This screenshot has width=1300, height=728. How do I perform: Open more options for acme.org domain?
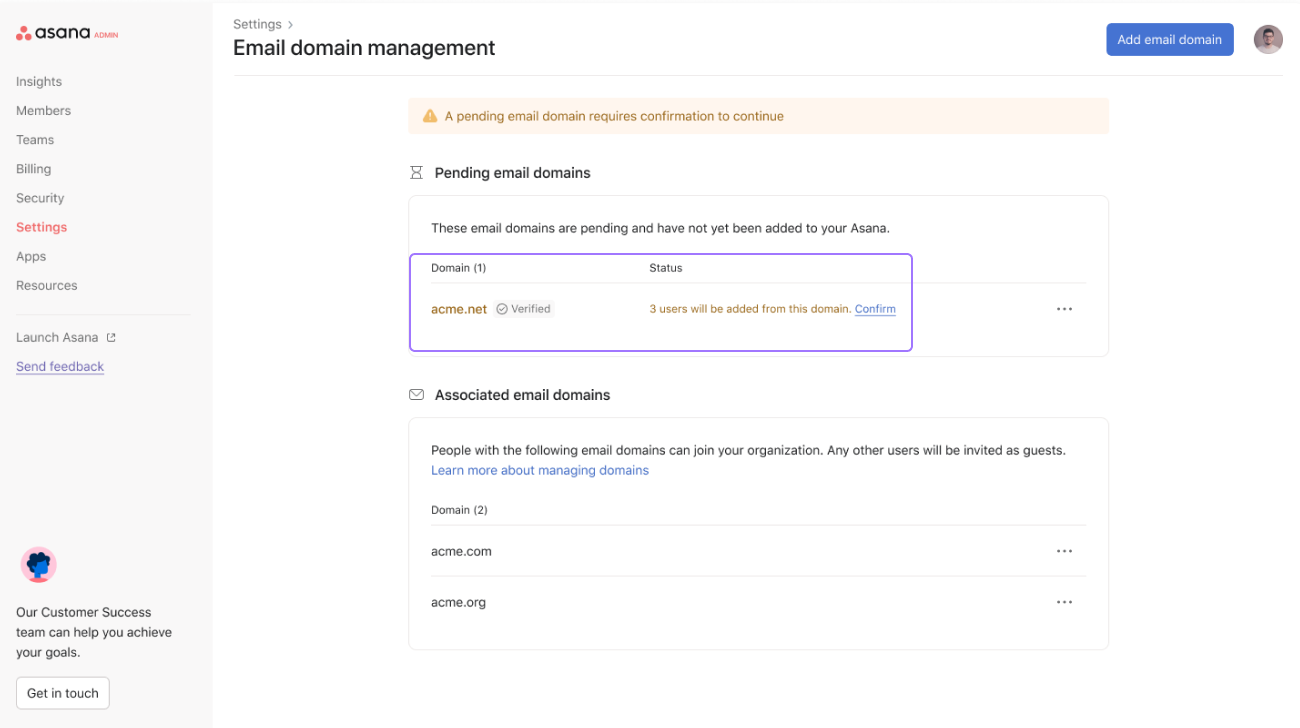pos(1064,602)
